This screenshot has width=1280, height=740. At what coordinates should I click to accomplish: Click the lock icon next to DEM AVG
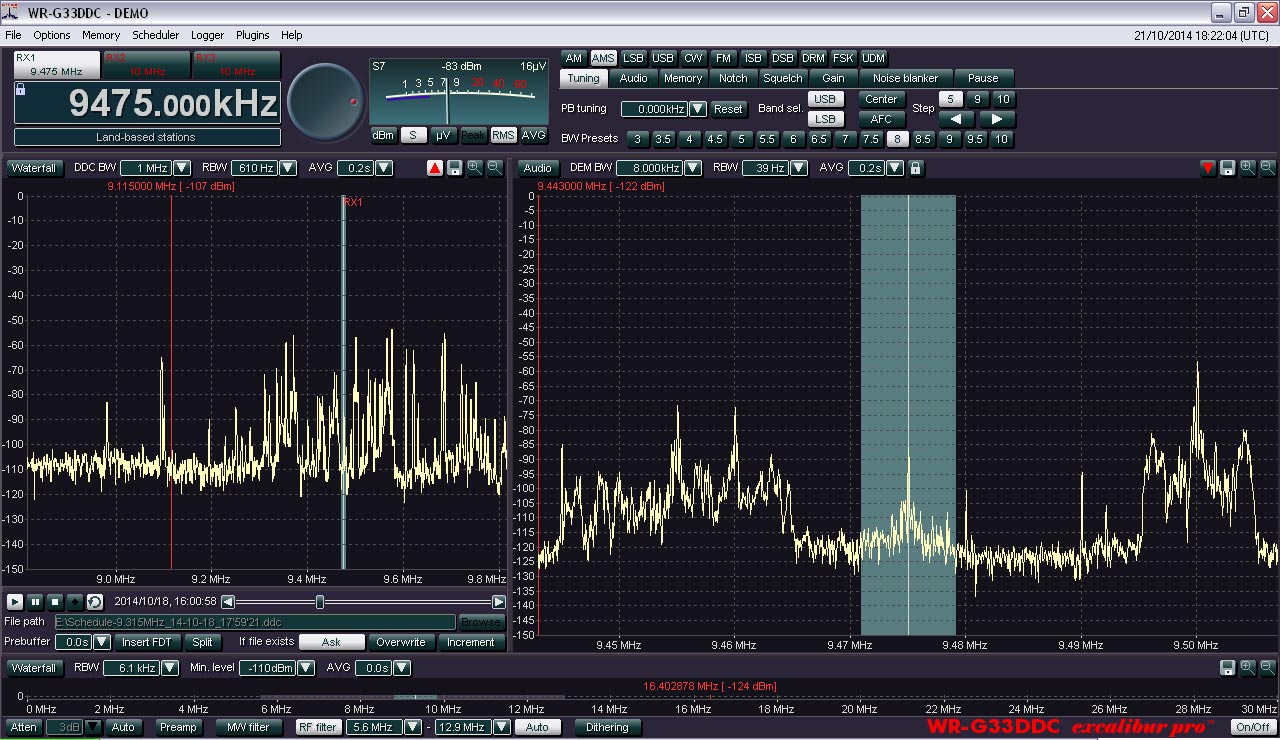pyautogui.click(x=915, y=168)
